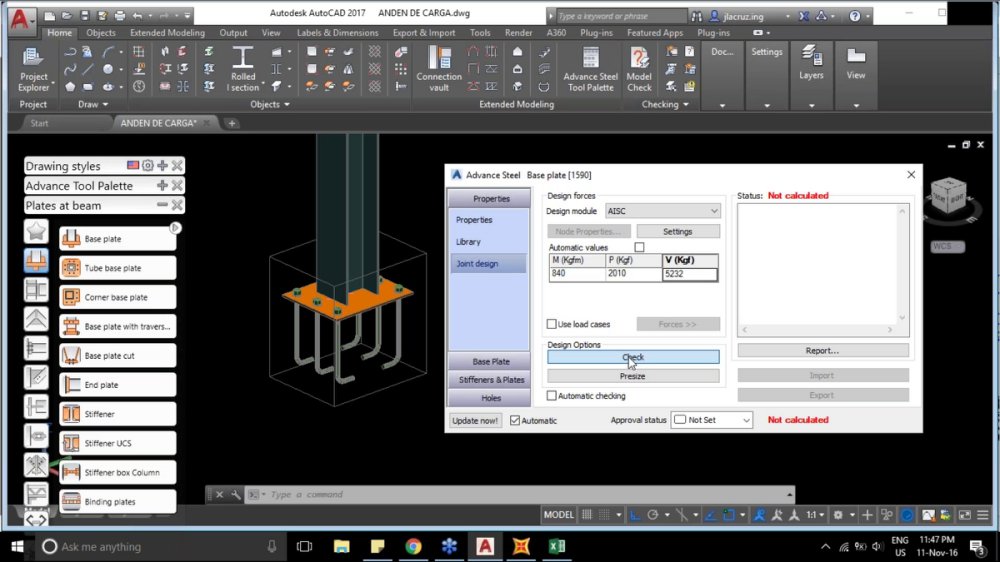Open Drawing styles settings gear
The height and width of the screenshot is (562, 1000).
148,166
